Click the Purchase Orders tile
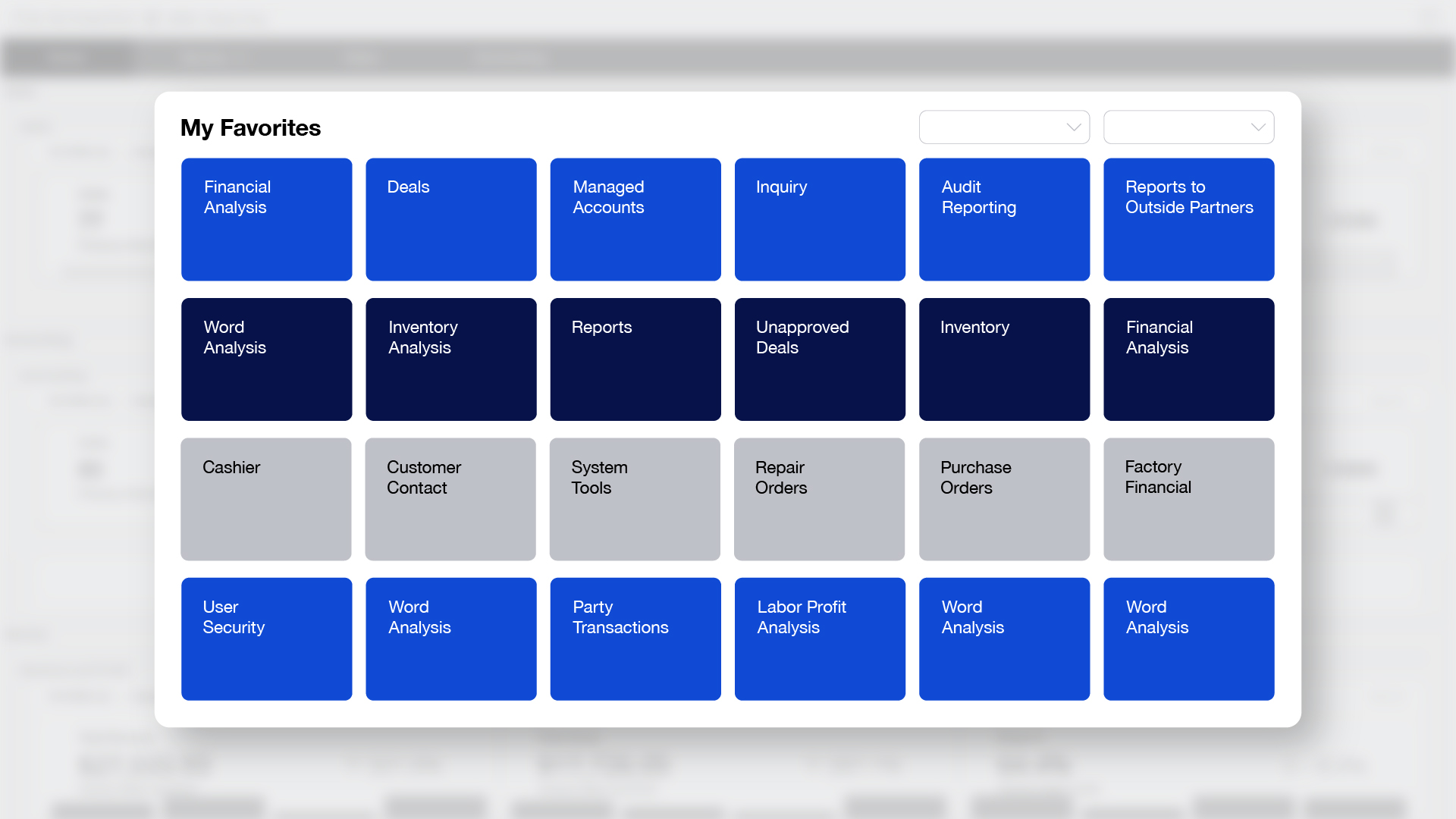 coord(1004,499)
